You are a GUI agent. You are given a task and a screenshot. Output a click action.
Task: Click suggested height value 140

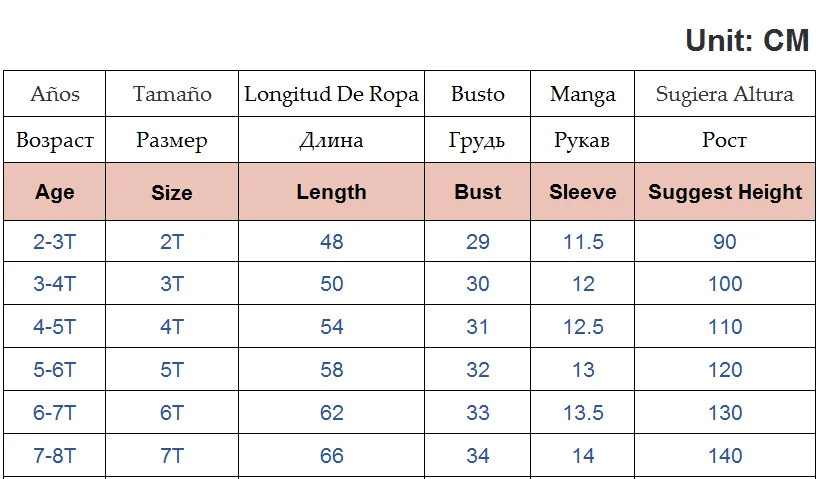pyautogui.click(x=725, y=456)
